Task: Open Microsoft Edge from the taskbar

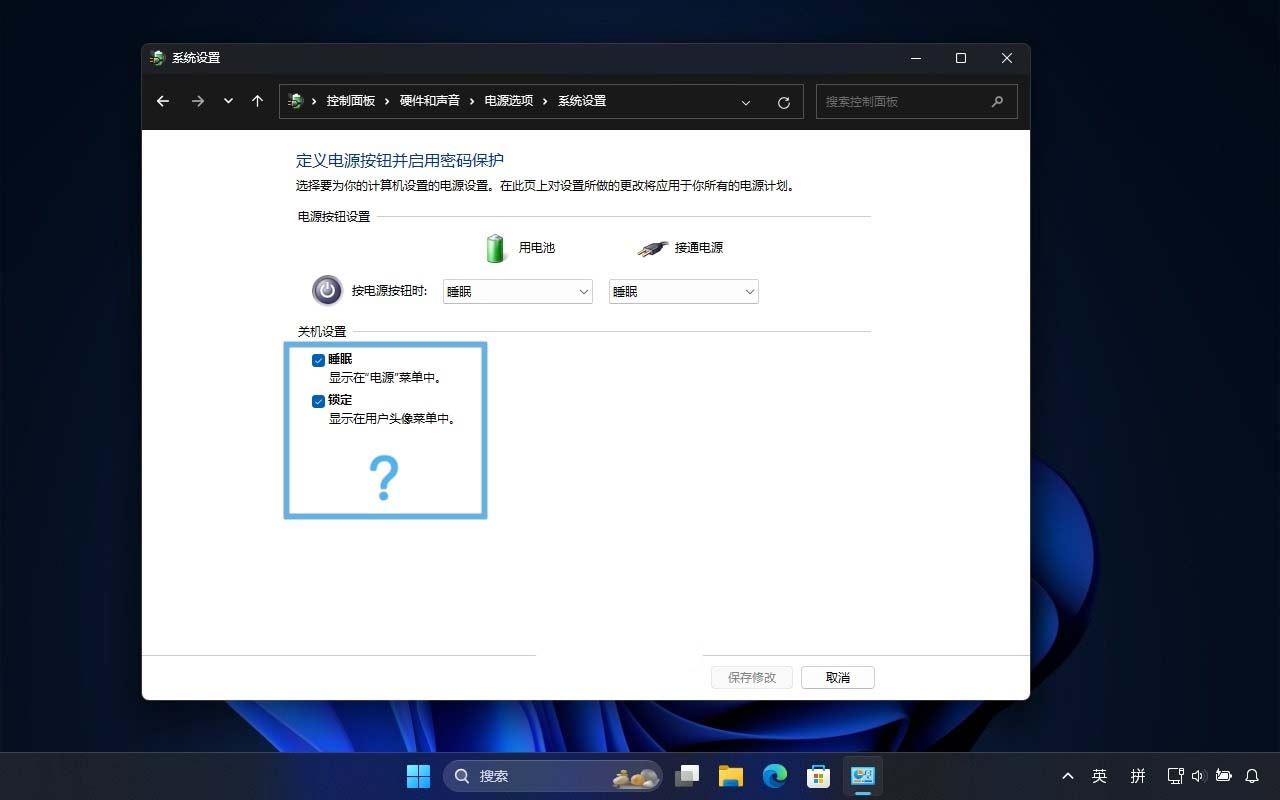Action: (x=774, y=776)
